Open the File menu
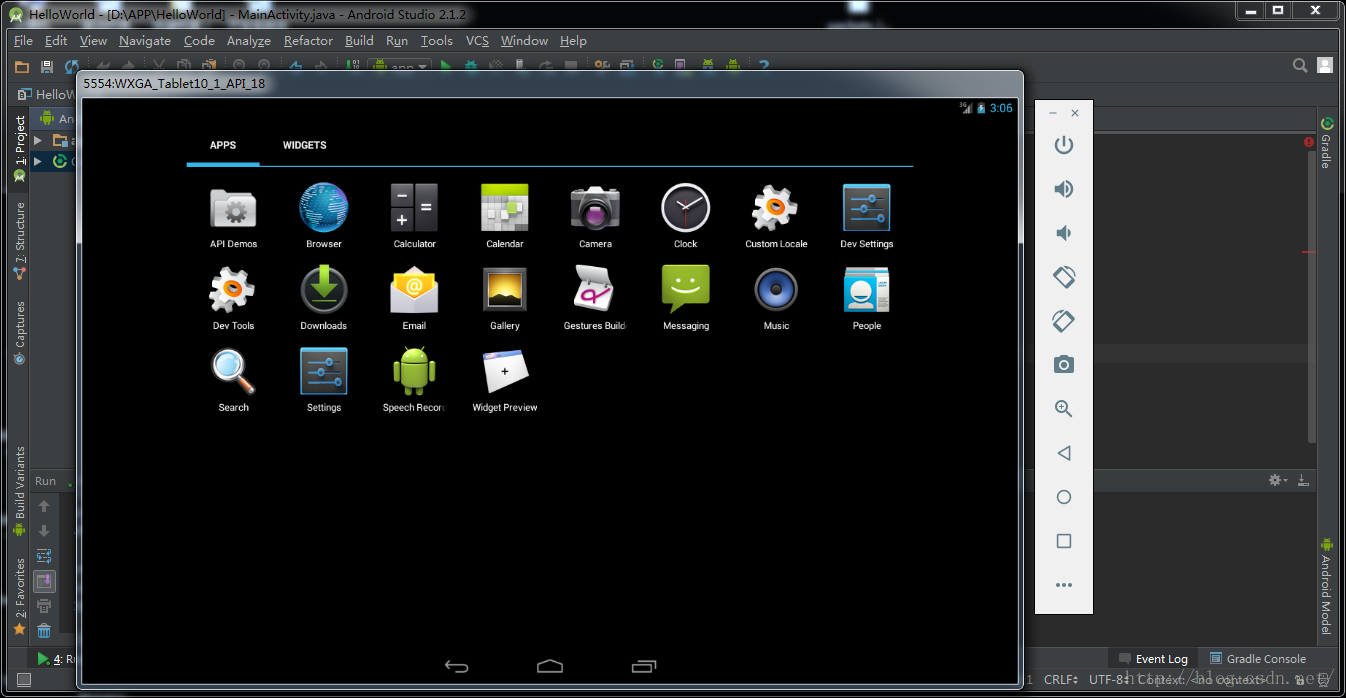This screenshot has height=698, width=1346. point(24,41)
